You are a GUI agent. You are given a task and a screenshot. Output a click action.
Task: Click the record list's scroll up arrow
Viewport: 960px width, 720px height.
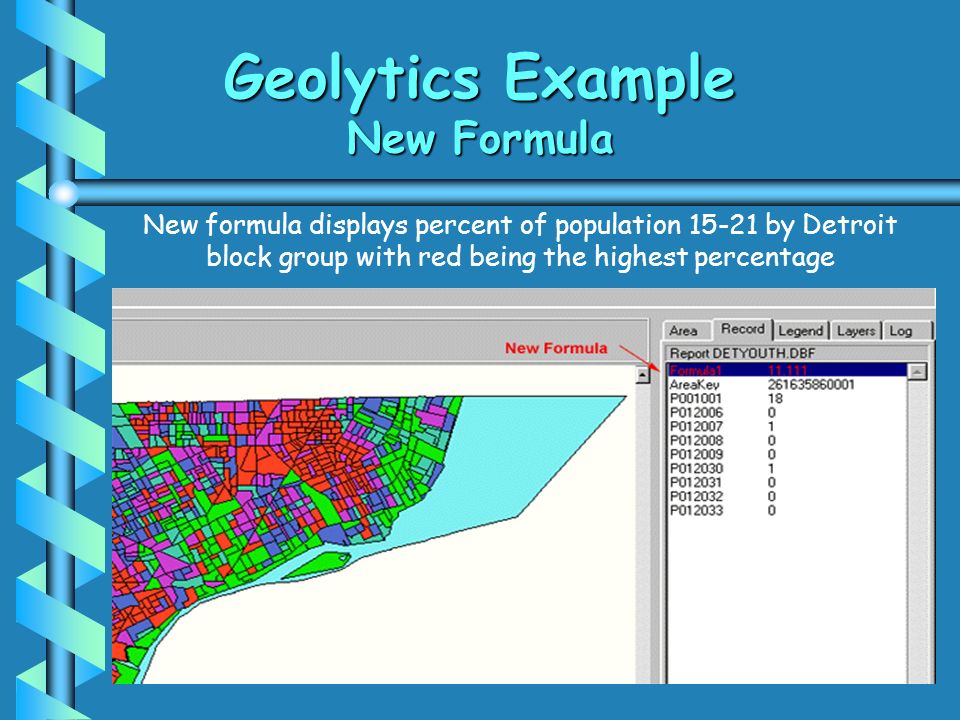tap(917, 371)
